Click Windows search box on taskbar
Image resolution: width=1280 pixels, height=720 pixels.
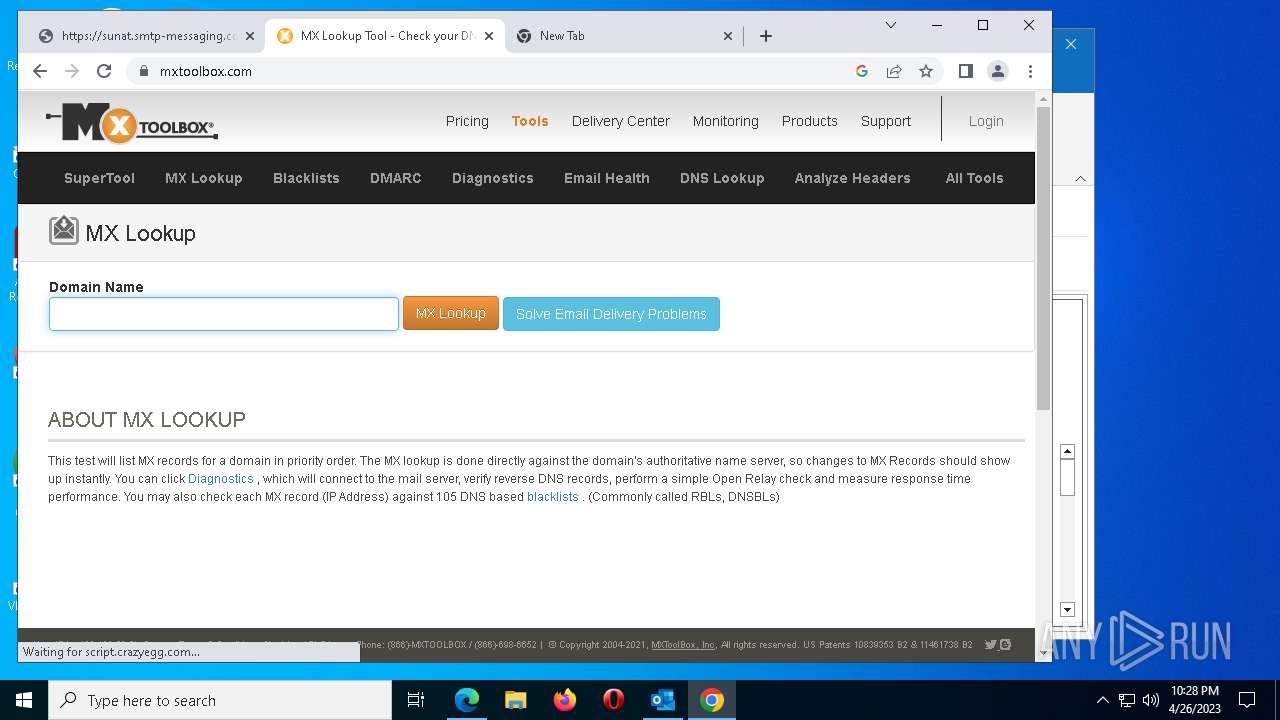220,700
